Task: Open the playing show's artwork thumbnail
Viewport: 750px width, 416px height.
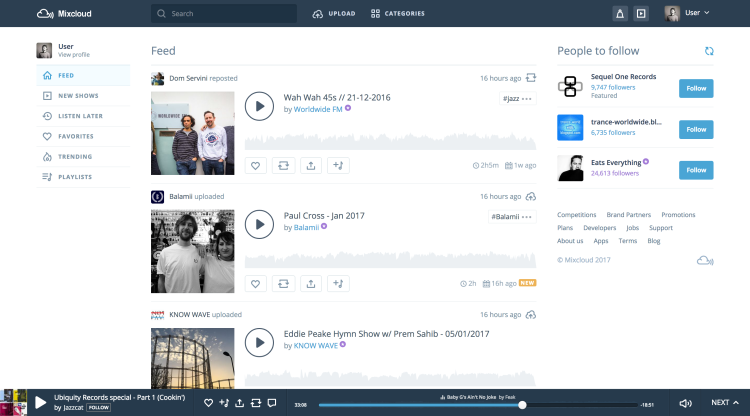Action: (x=13, y=403)
